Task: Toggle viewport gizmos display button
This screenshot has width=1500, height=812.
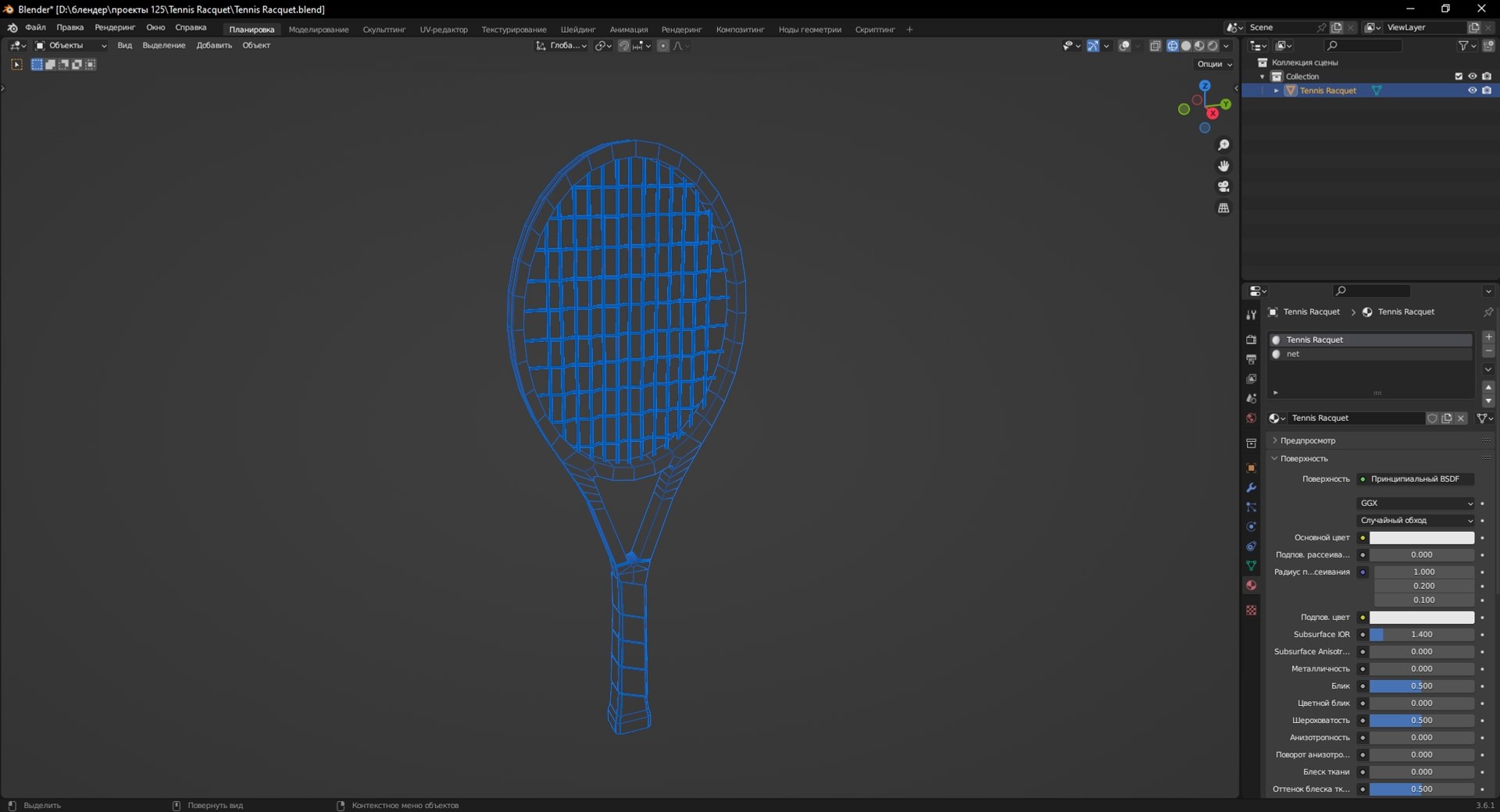Action: (x=1093, y=46)
